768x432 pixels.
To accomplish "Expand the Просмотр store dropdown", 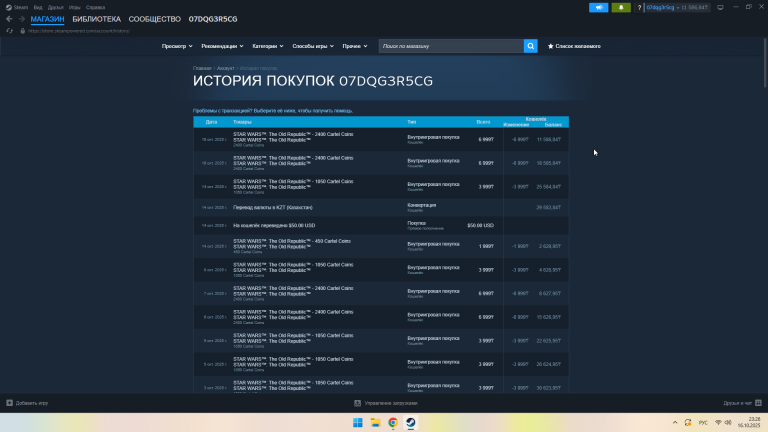I will (177, 46).
